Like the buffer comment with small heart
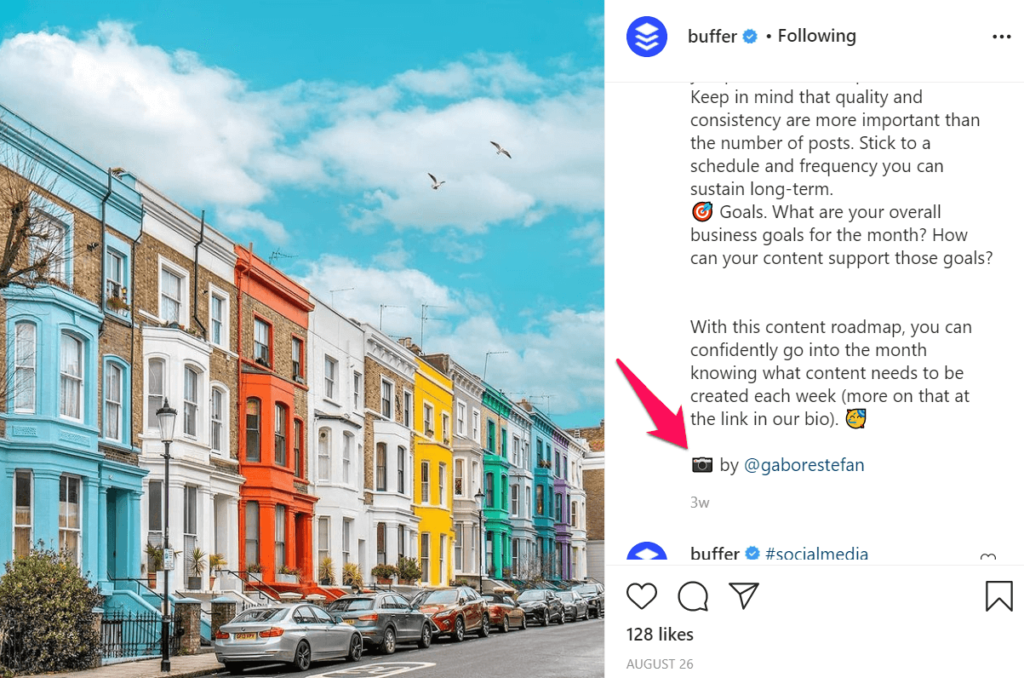 tap(988, 557)
